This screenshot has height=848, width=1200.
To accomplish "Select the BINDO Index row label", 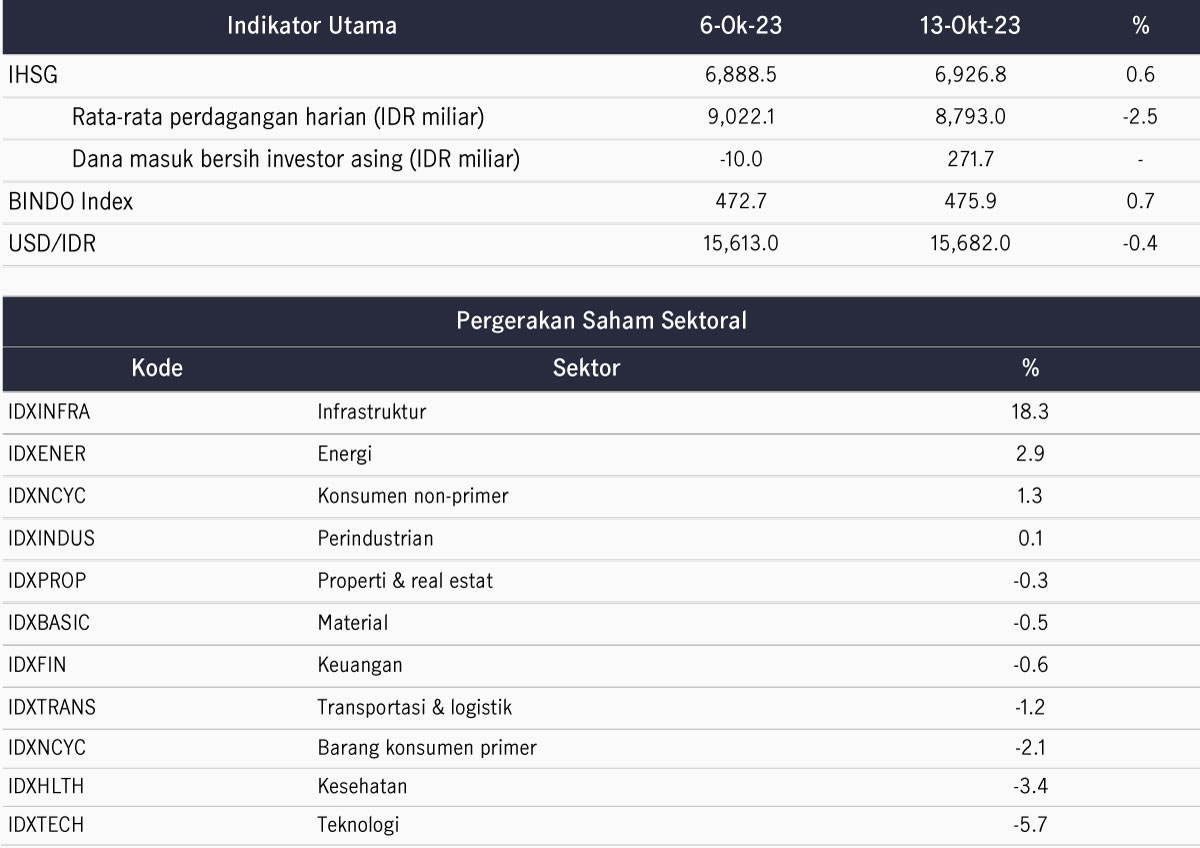I will tap(70, 201).
